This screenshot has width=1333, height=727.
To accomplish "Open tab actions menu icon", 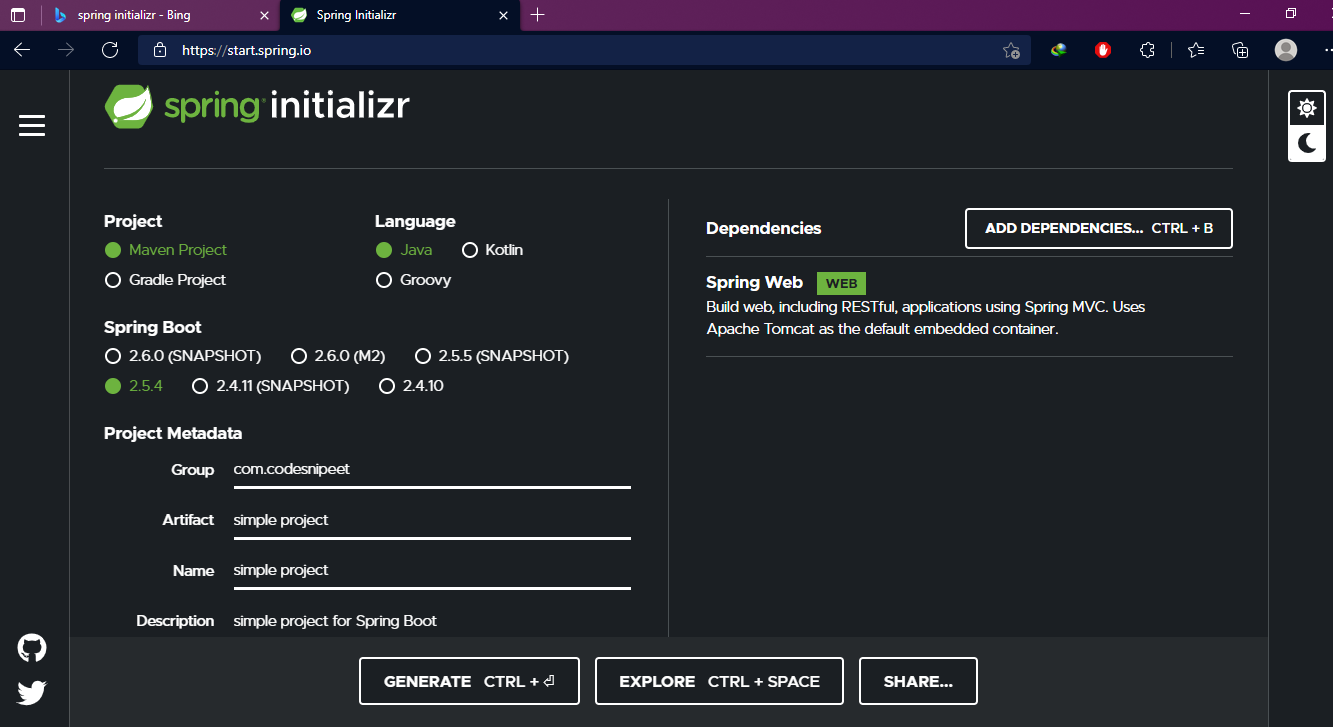I will click(x=18, y=15).
